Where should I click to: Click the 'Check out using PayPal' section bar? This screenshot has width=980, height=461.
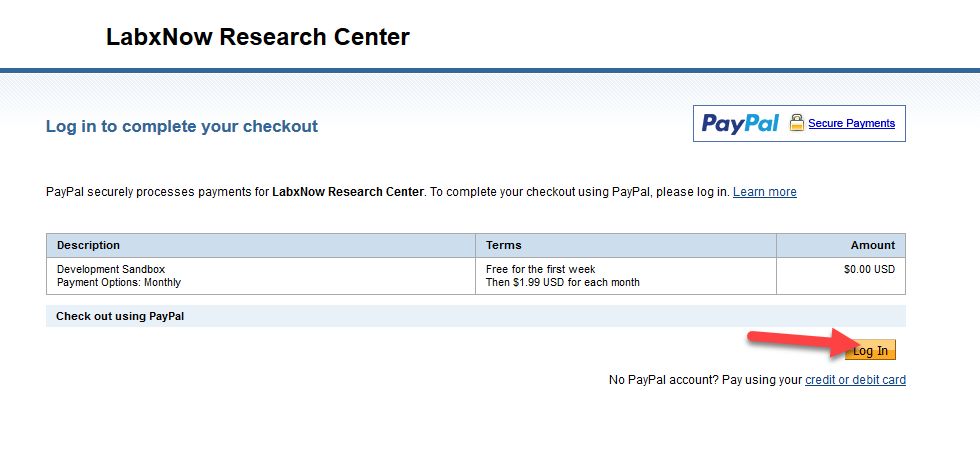coord(120,316)
